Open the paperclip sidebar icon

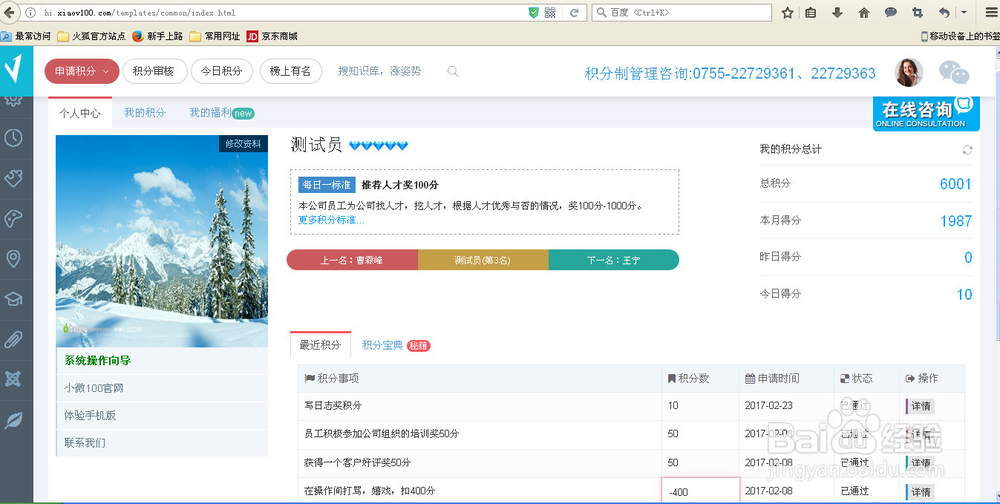(13, 339)
